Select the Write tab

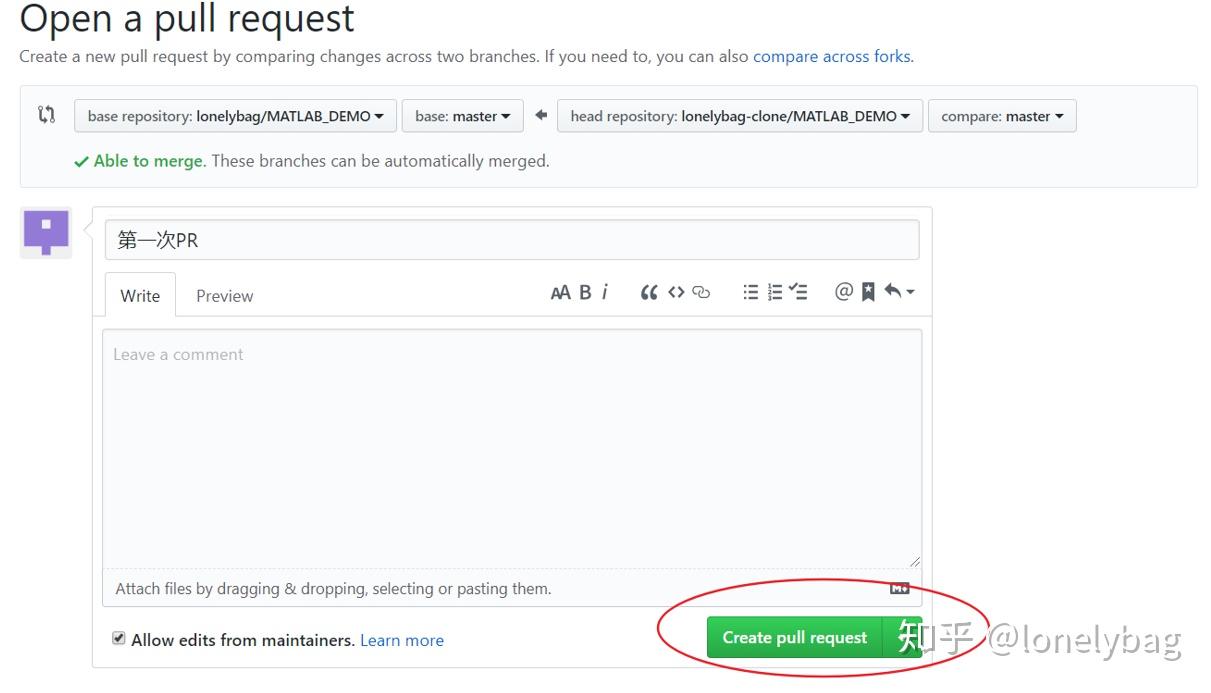(x=139, y=295)
